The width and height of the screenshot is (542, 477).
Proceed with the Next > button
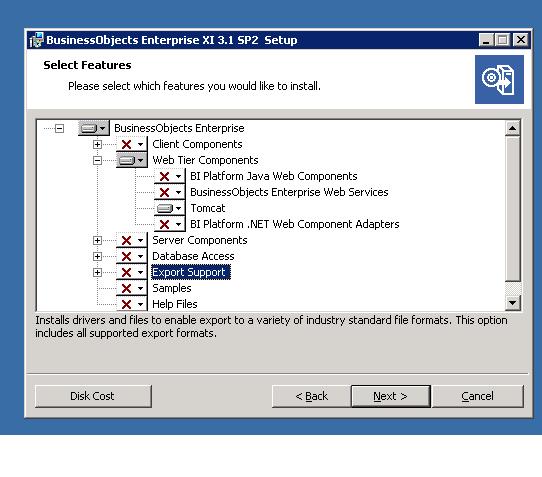(391, 396)
